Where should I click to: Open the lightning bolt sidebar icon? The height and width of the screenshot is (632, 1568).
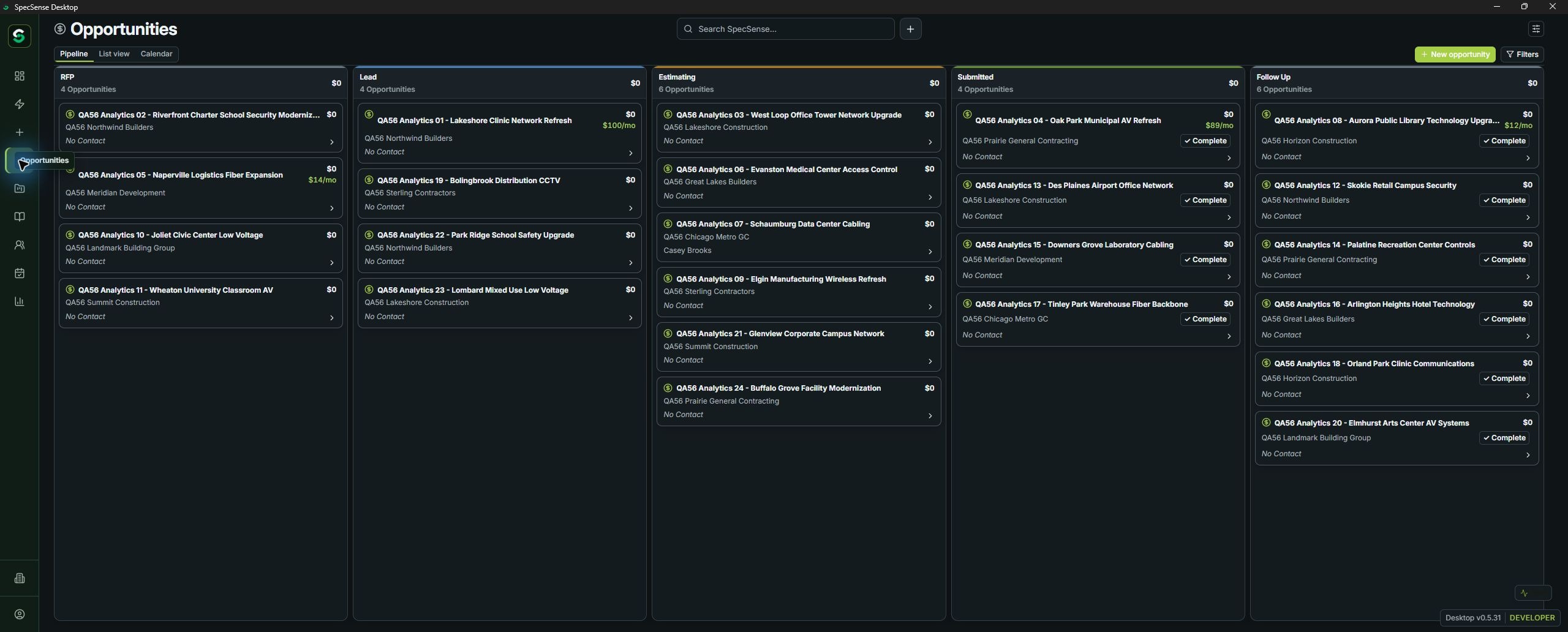pos(20,104)
